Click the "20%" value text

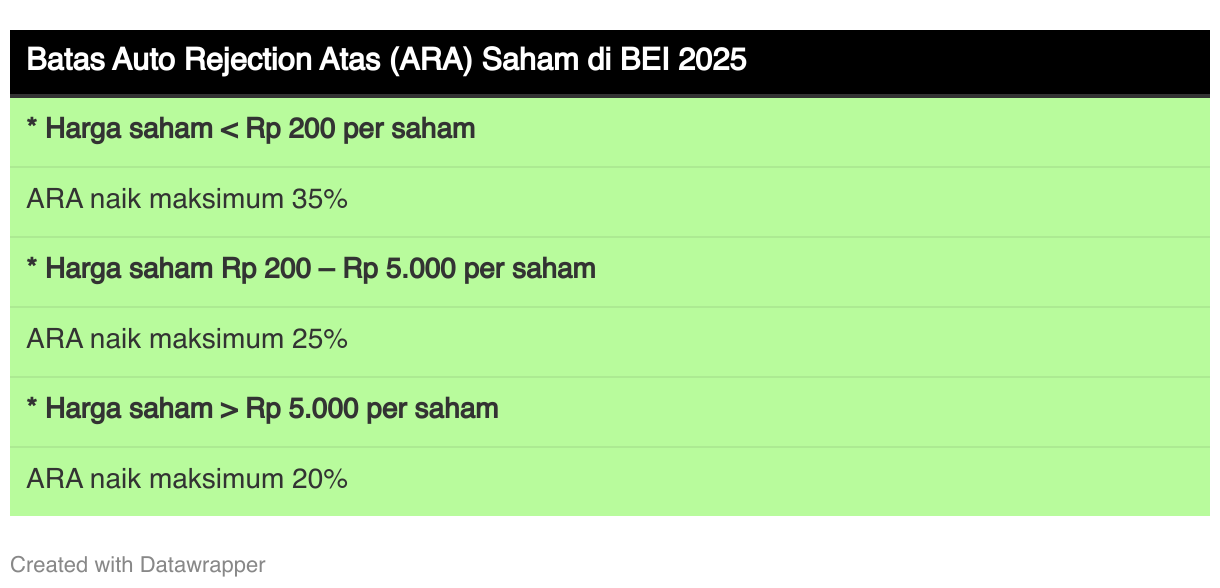(x=319, y=479)
